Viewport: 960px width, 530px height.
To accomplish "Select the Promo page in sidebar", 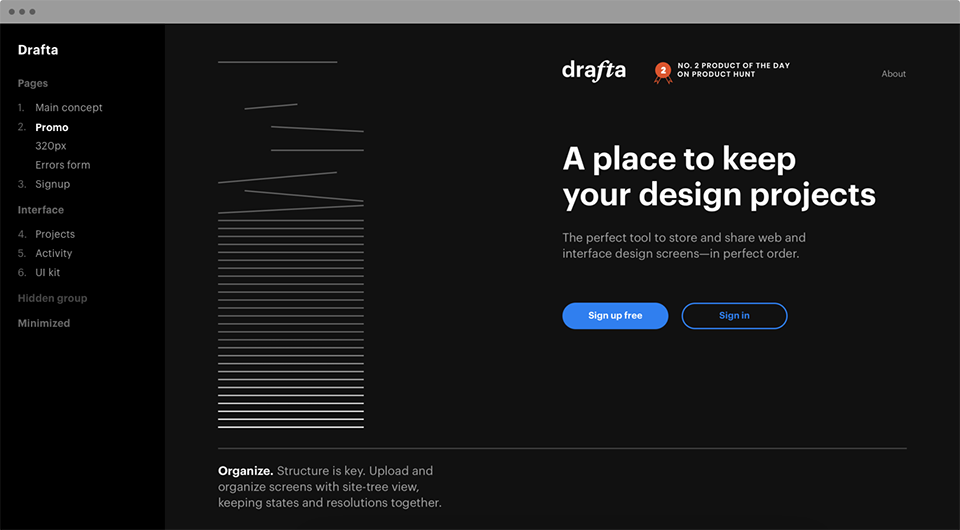I will coord(51,127).
